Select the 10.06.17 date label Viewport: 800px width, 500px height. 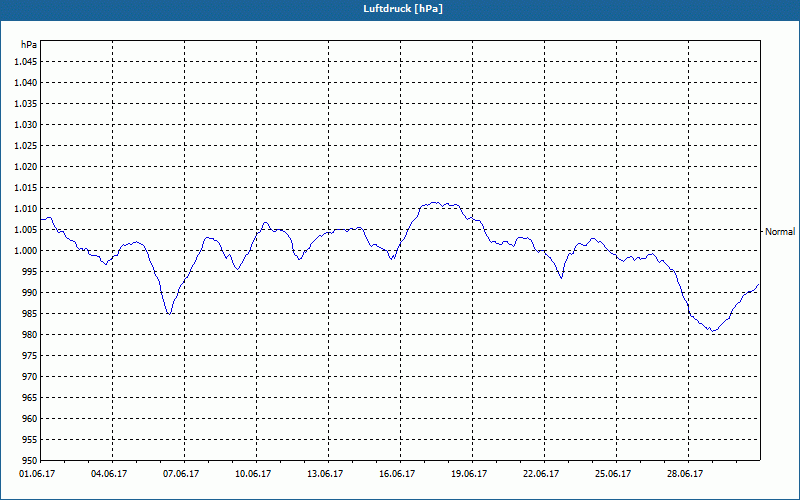coord(253,474)
